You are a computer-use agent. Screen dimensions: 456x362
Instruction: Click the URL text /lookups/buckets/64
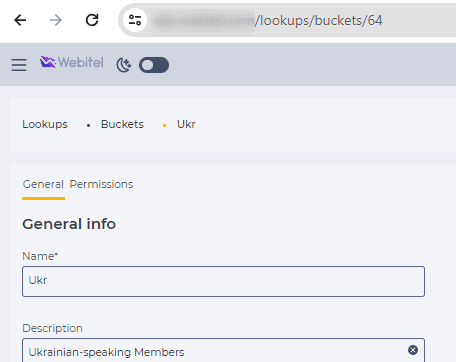[x=318, y=21]
